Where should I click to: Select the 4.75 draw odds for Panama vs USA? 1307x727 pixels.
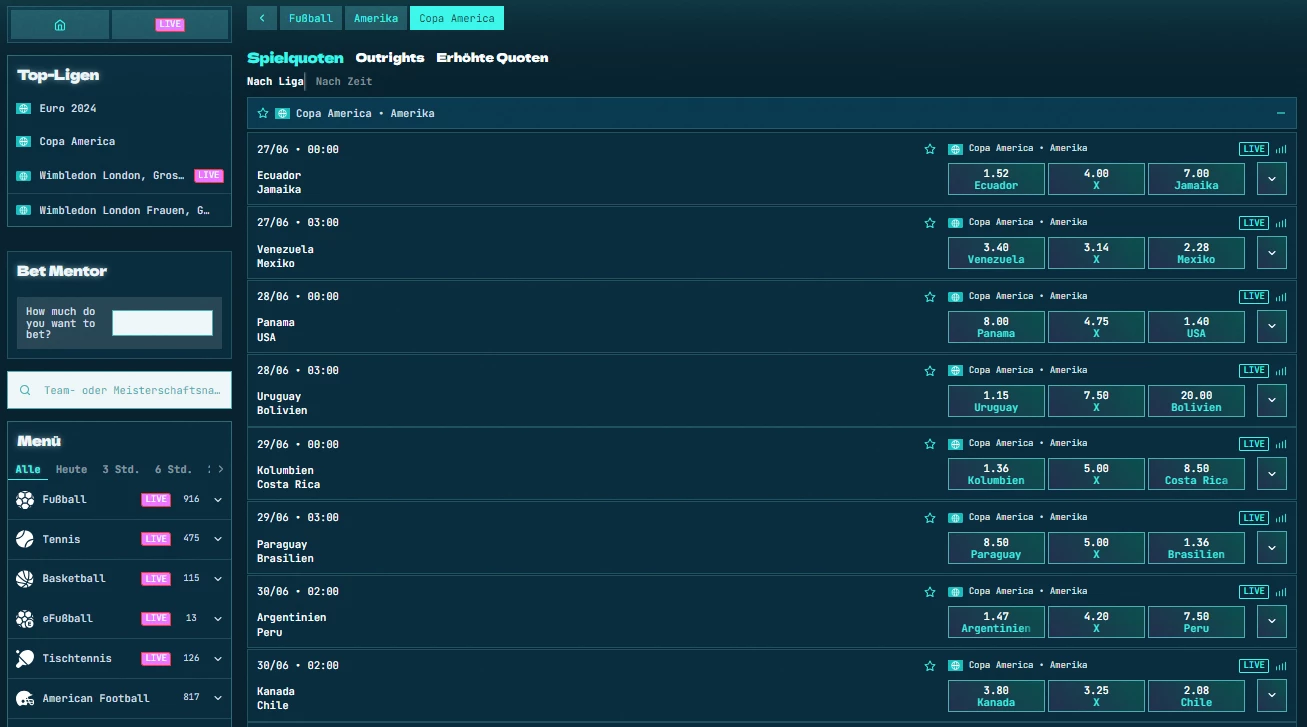click(x=1096, y=327)
